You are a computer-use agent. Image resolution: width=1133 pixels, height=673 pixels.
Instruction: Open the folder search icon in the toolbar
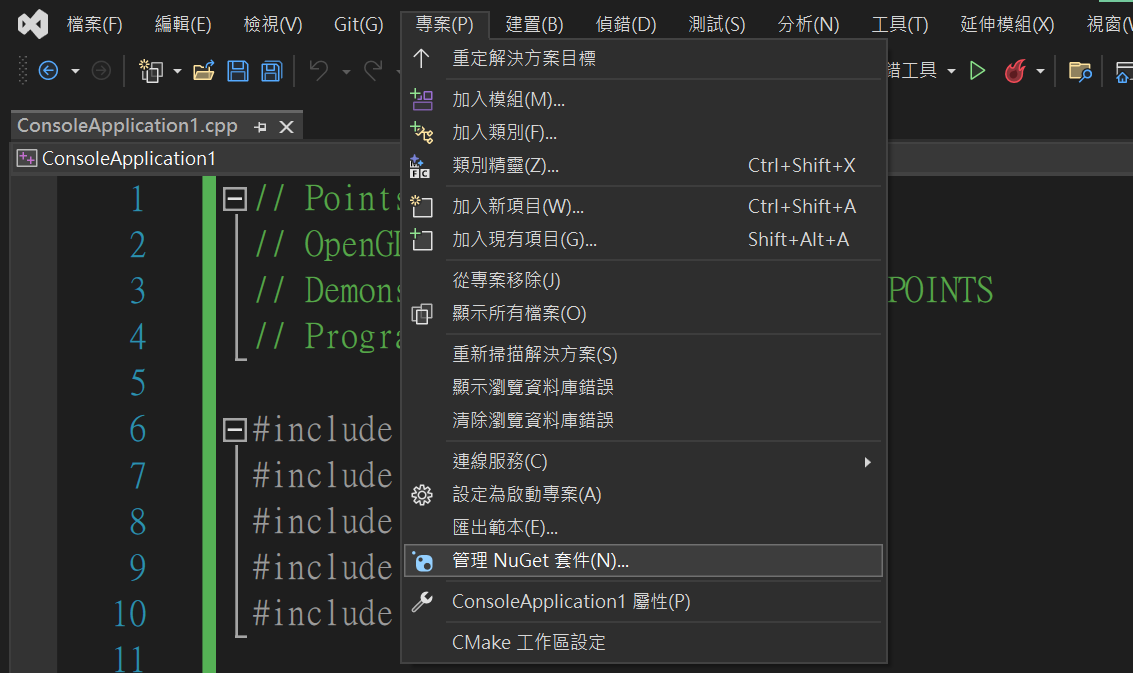(x=1079, y=71)
